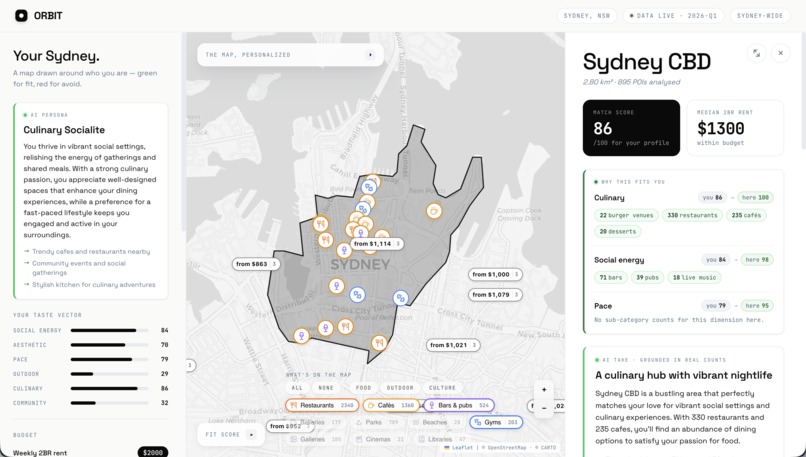Enable the Bakeries layer chip
The height and width of the screenshot is (457, 806).
(316, 422)
